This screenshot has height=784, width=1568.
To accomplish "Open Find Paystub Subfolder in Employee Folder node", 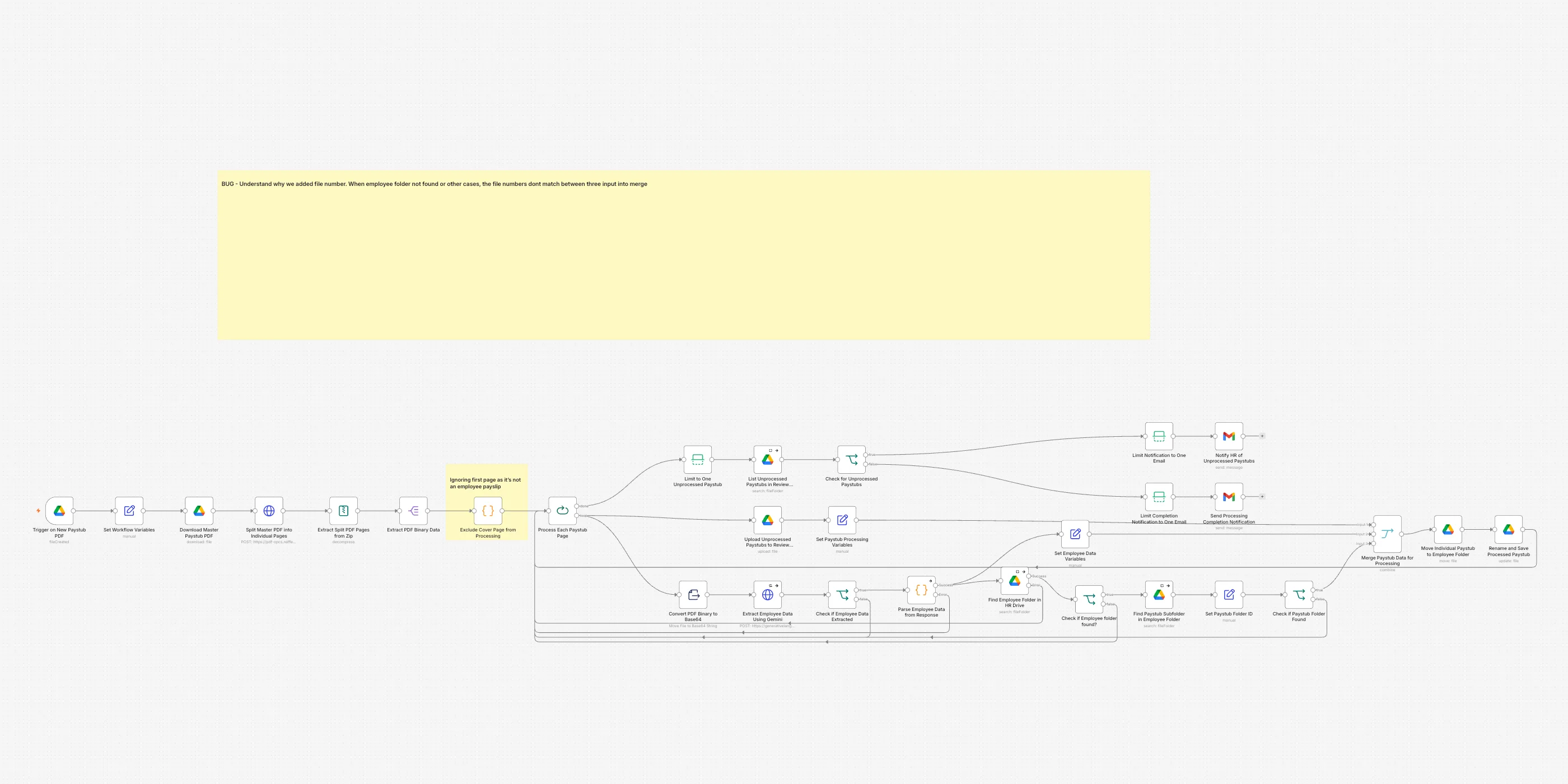I will click(1159, 595).
